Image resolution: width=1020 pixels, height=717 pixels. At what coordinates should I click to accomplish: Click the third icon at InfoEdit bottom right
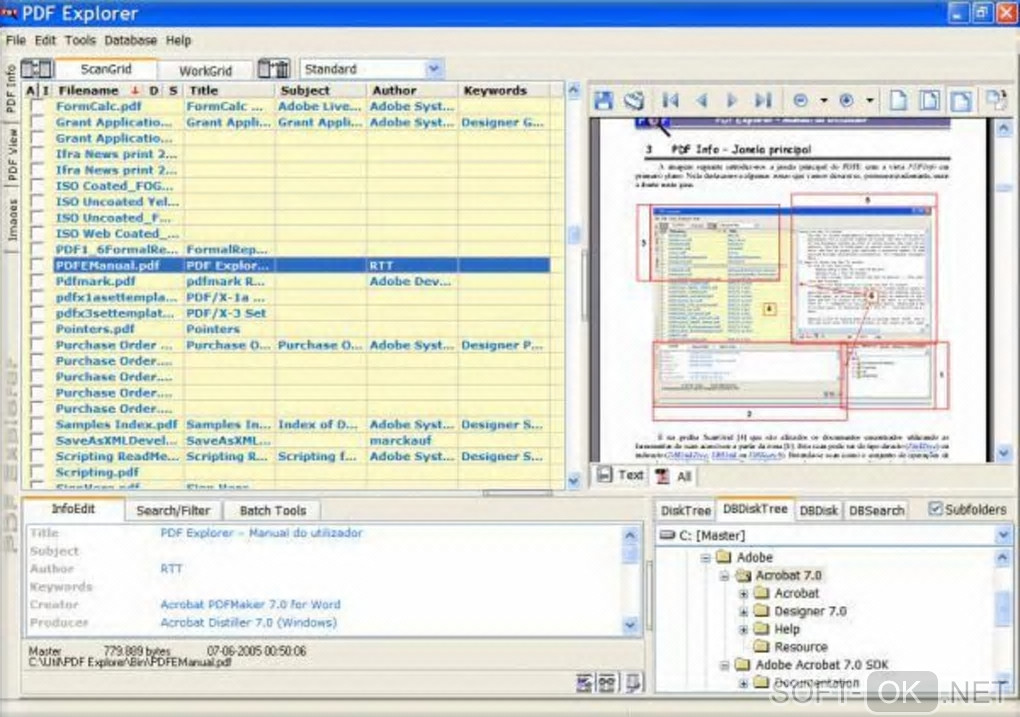633,683
